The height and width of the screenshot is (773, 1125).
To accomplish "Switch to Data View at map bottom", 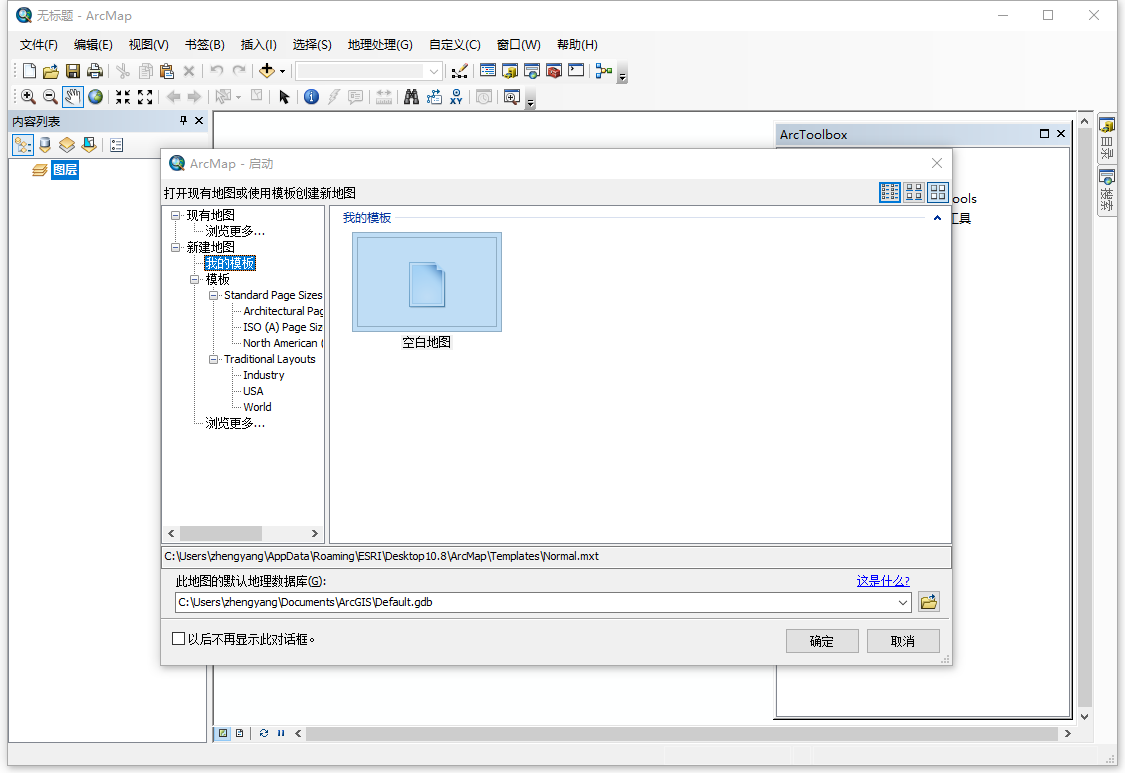I will tap(223, 734).
